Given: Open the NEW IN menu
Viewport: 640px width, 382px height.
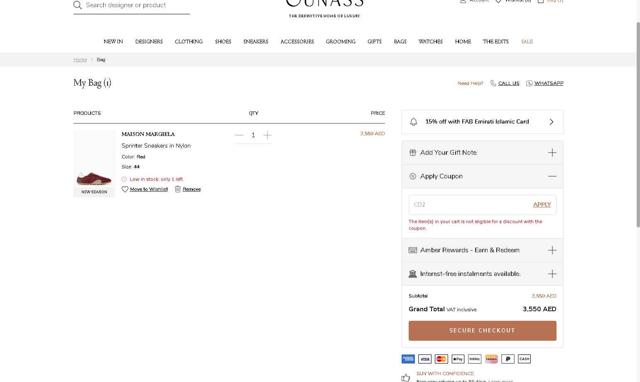Looking at the screenshot, I should (113, 42).
